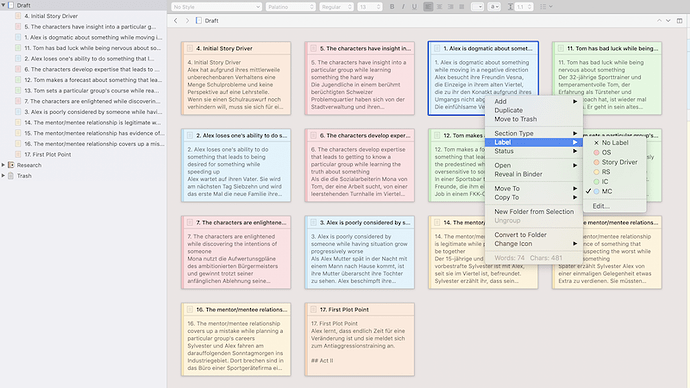This screenshot has height=388, width=690.
Task: Toggle the split editor icon
Action: [679, 21]
